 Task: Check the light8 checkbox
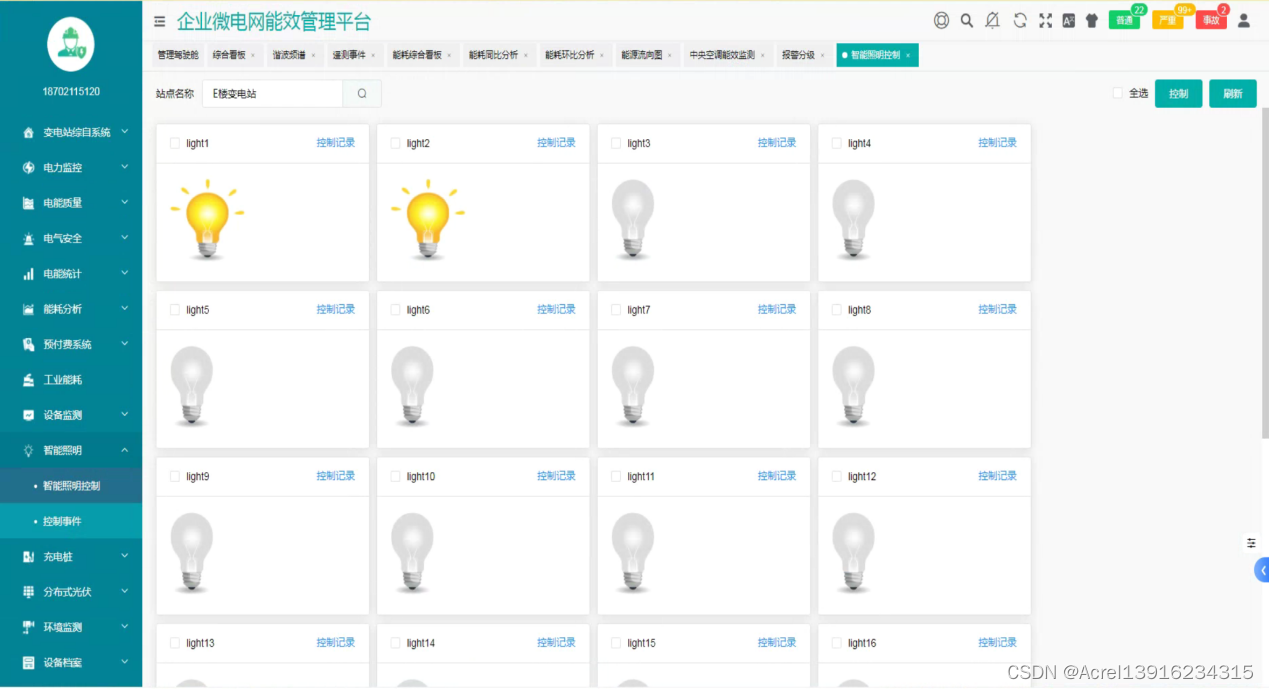pos(837,310)
